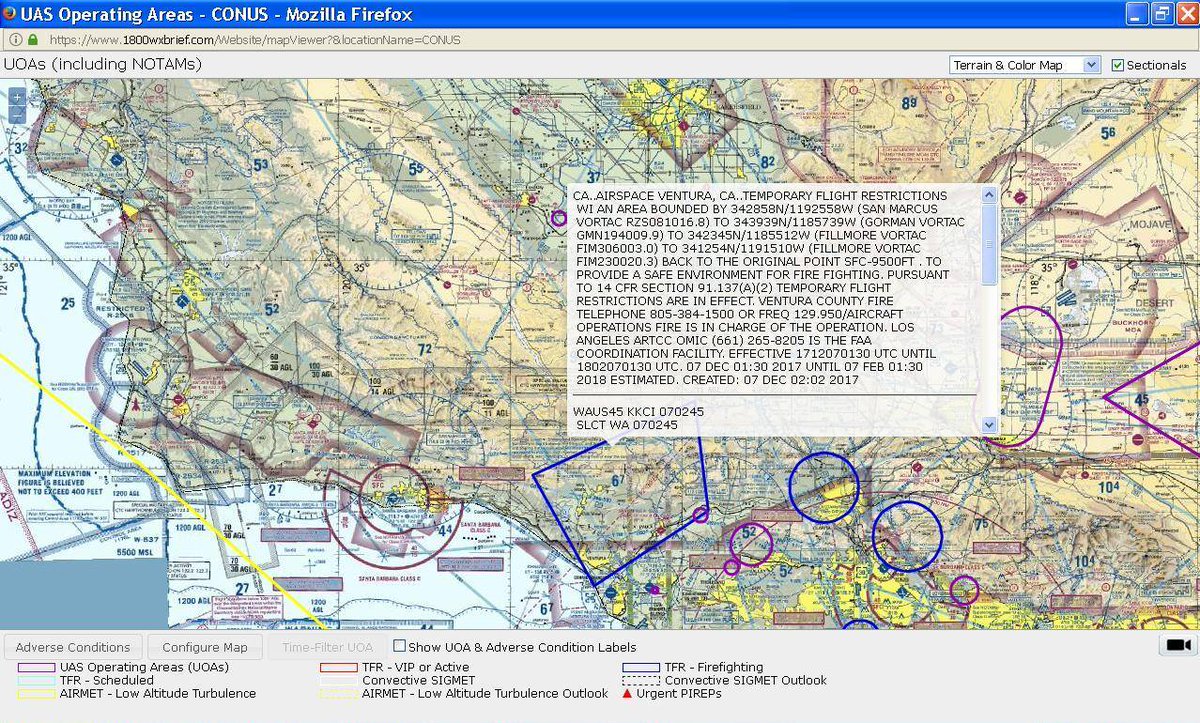
Task: Click the map zoom in plus button
Action: pyautogui.click(x=16, y=98)
